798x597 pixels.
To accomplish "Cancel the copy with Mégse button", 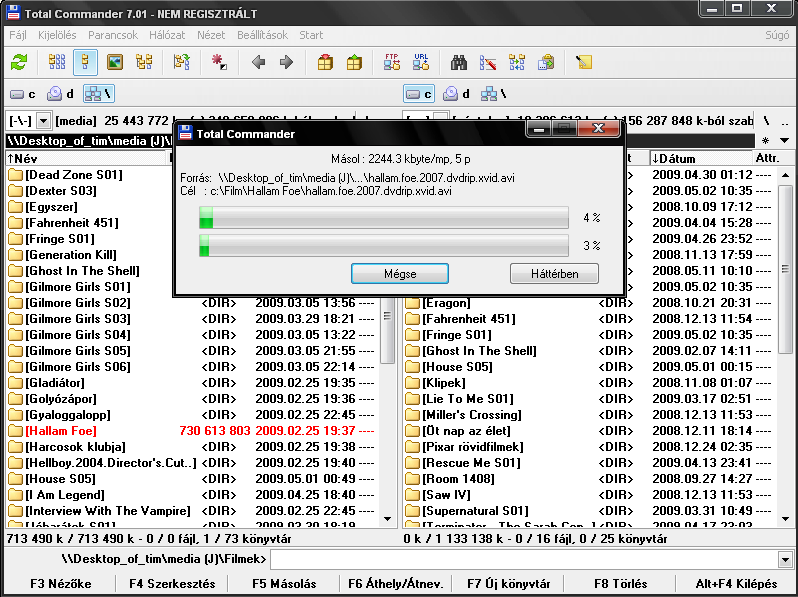I will point(400,274).
